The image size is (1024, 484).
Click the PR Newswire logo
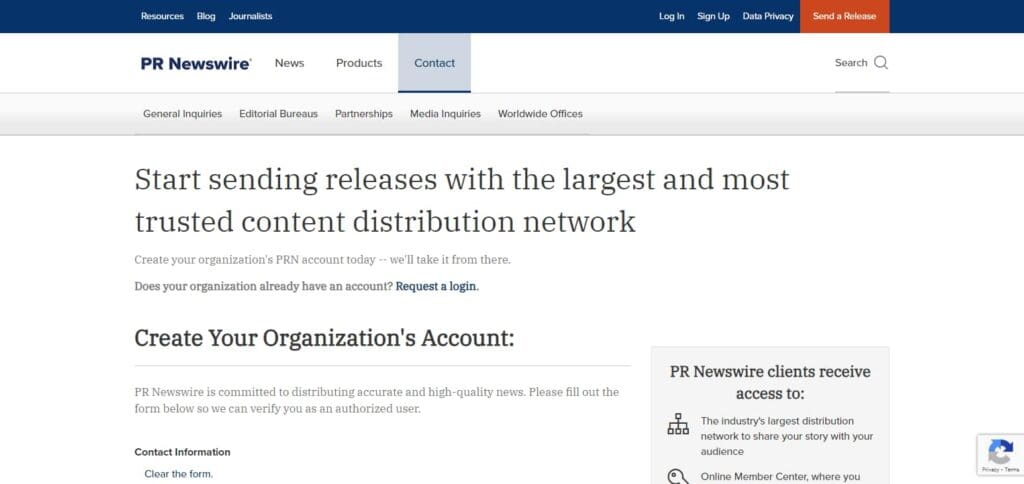tap(196, 63)
